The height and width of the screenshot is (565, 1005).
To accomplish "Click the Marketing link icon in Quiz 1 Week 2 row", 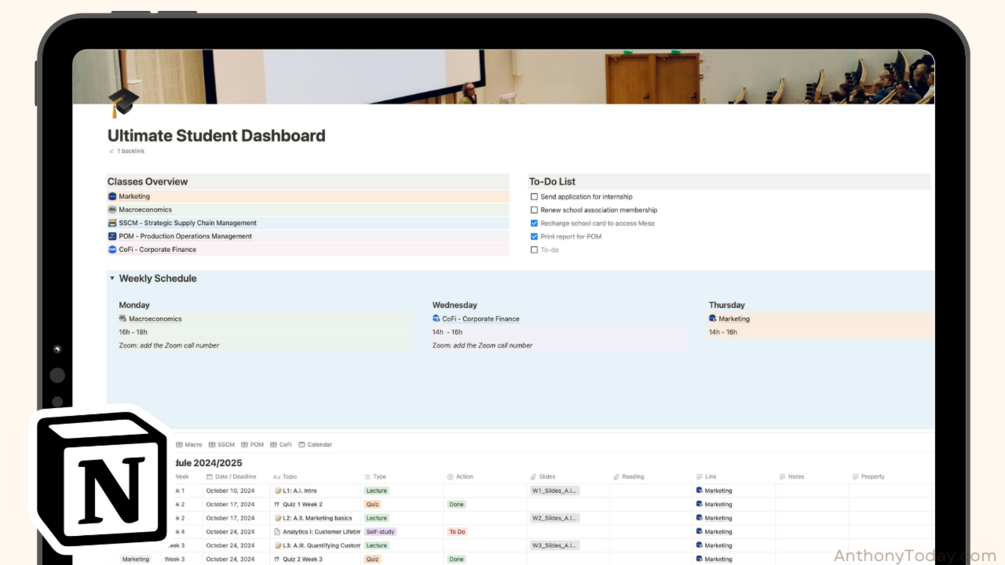I will (x=699, y=504).
